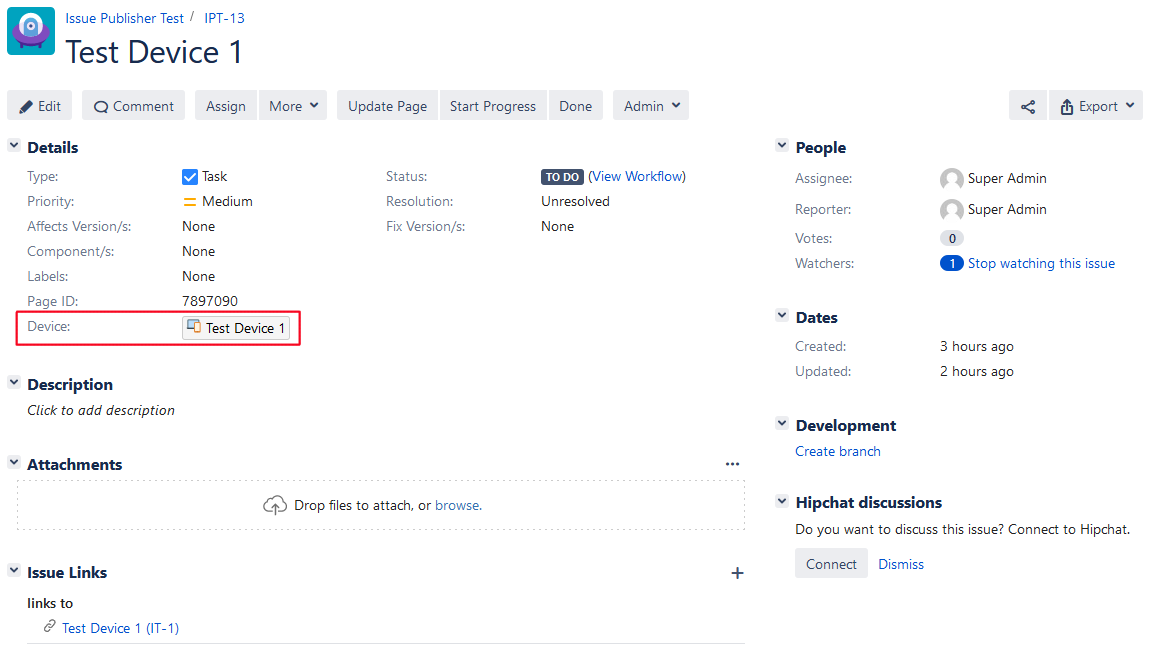Toggle the Dates section twisty
The width and height of the screenshot is (1155, 656).
(x=782, y=317)
